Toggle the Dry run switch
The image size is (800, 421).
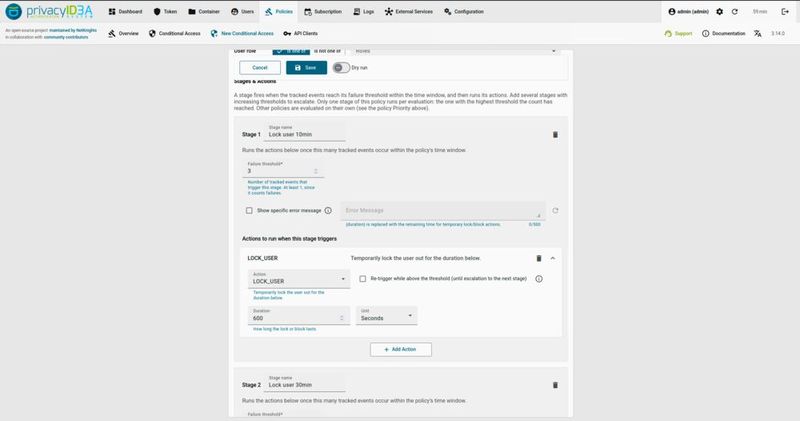tap(341, 67)
